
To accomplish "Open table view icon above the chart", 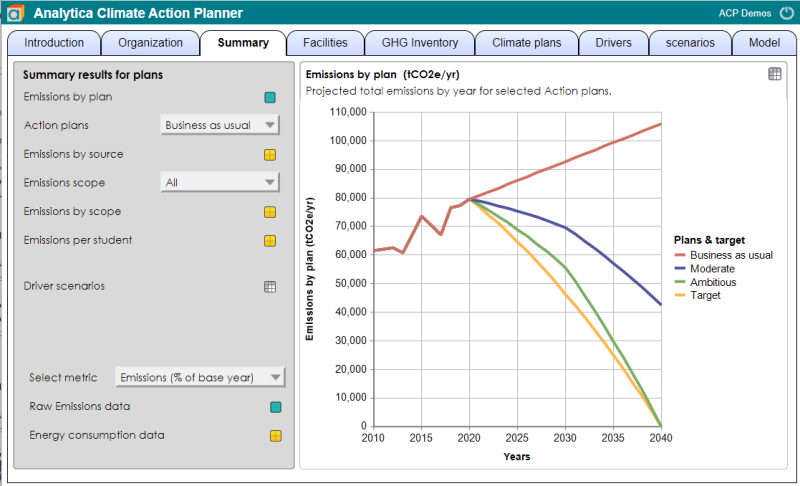I will click(x=774, y=74).
